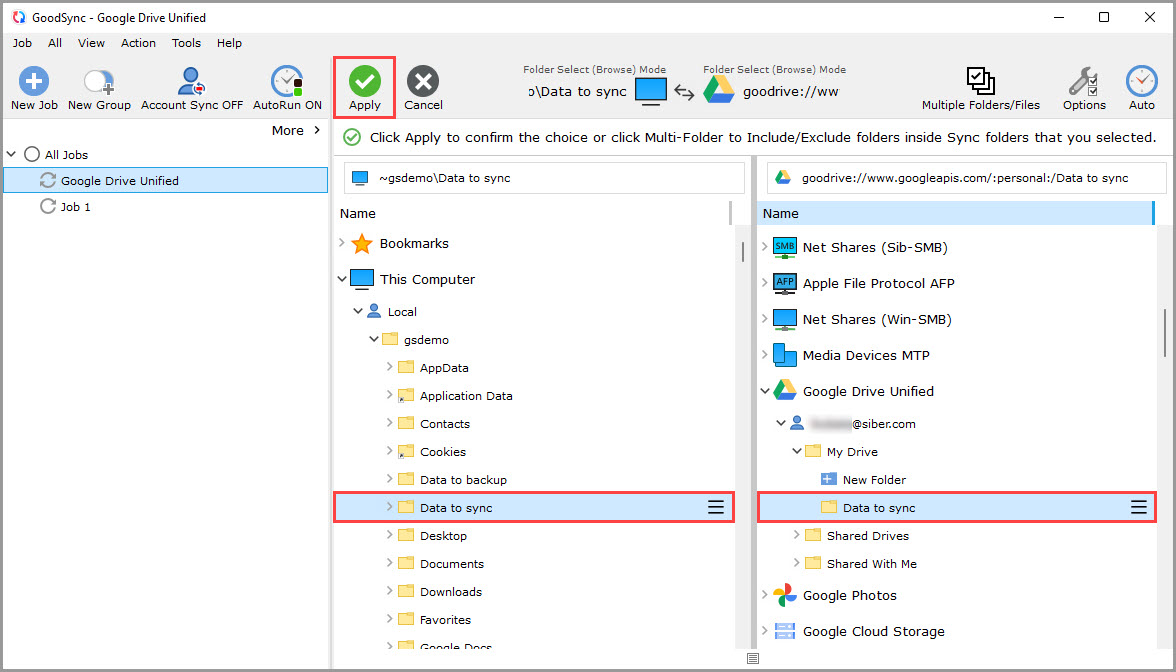Click the Google Cloud Storage icon
The image size is (1176, 672).
(784, 631)
